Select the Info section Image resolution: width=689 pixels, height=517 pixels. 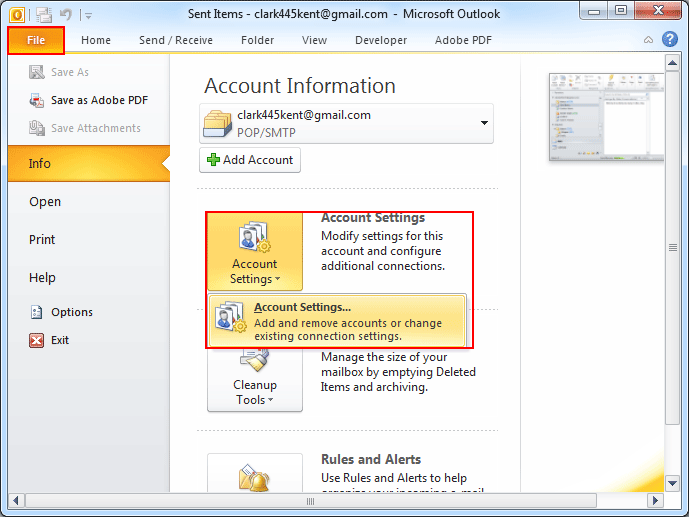tap(89, 163)
